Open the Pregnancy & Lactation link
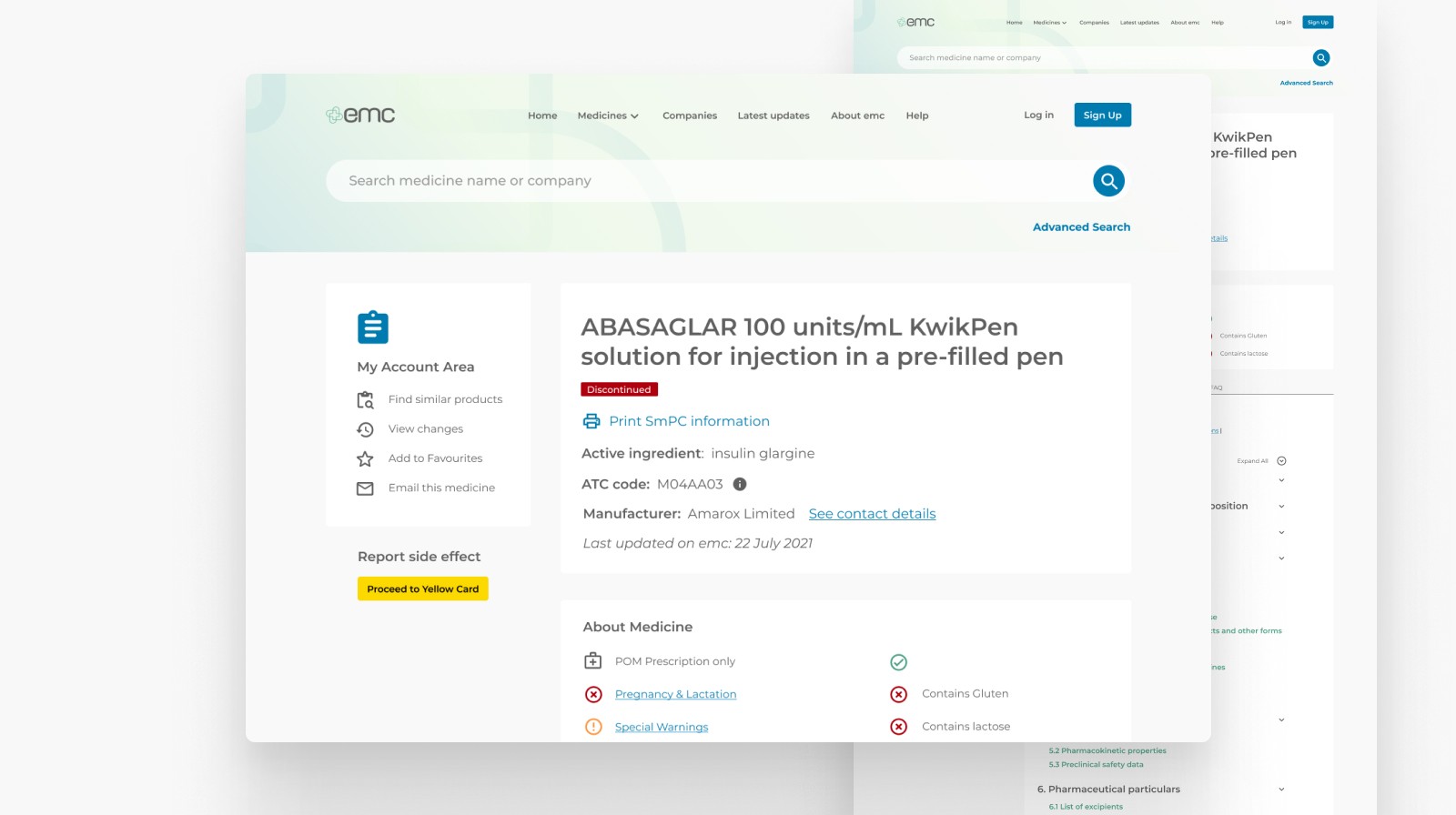 pyautogui.click(x=675, y=694)
